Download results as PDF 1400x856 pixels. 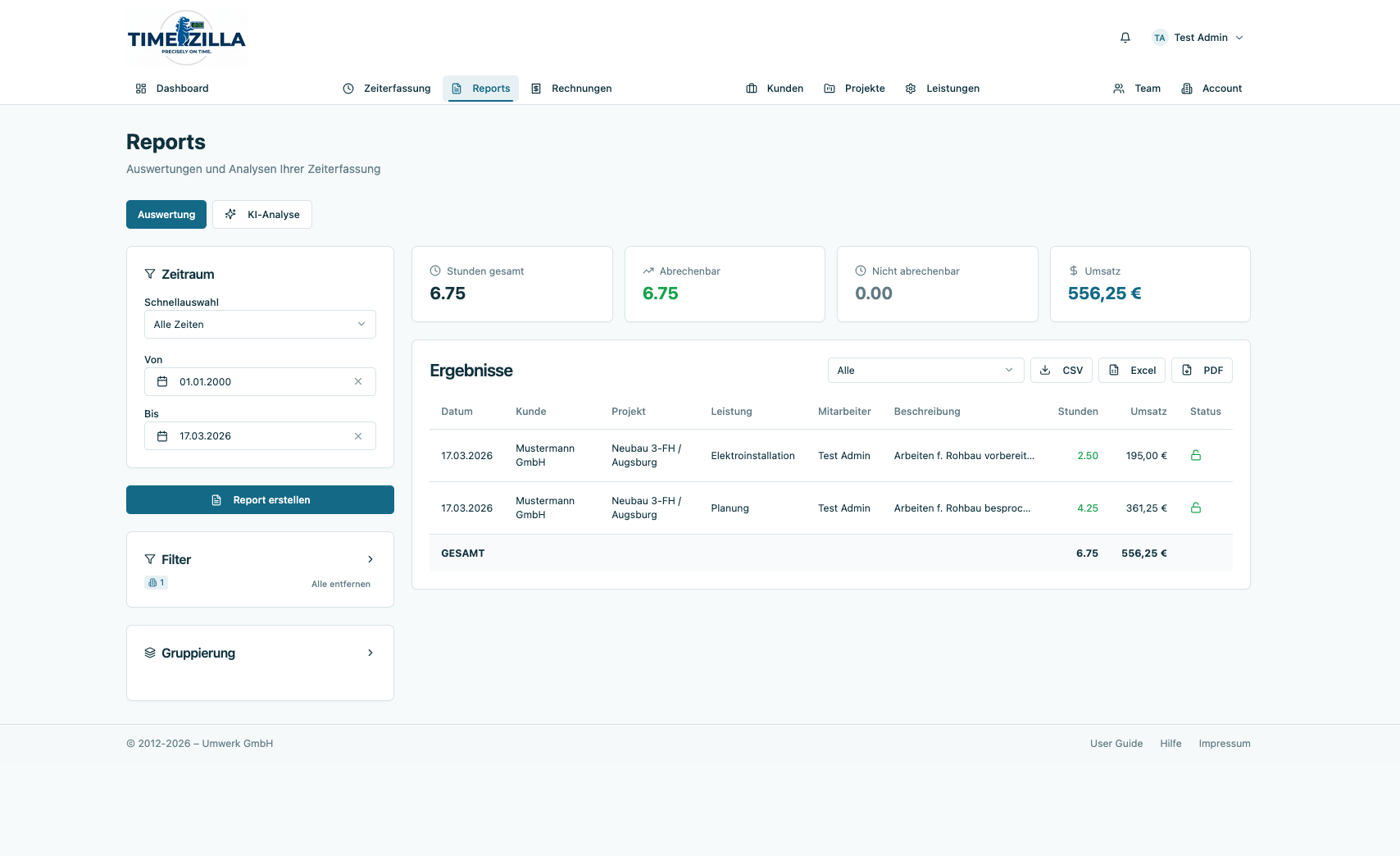1202,371
